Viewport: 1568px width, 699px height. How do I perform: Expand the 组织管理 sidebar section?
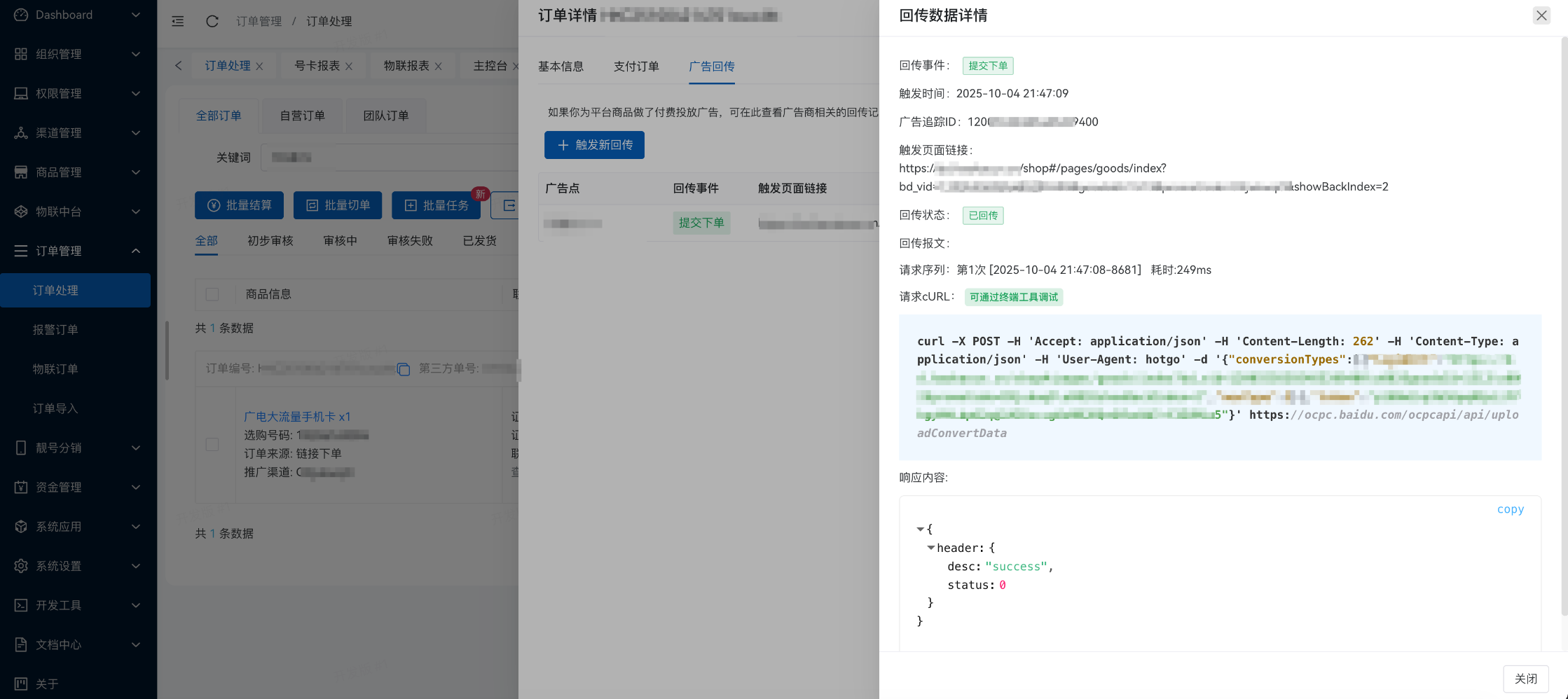[x=76, y=54]
